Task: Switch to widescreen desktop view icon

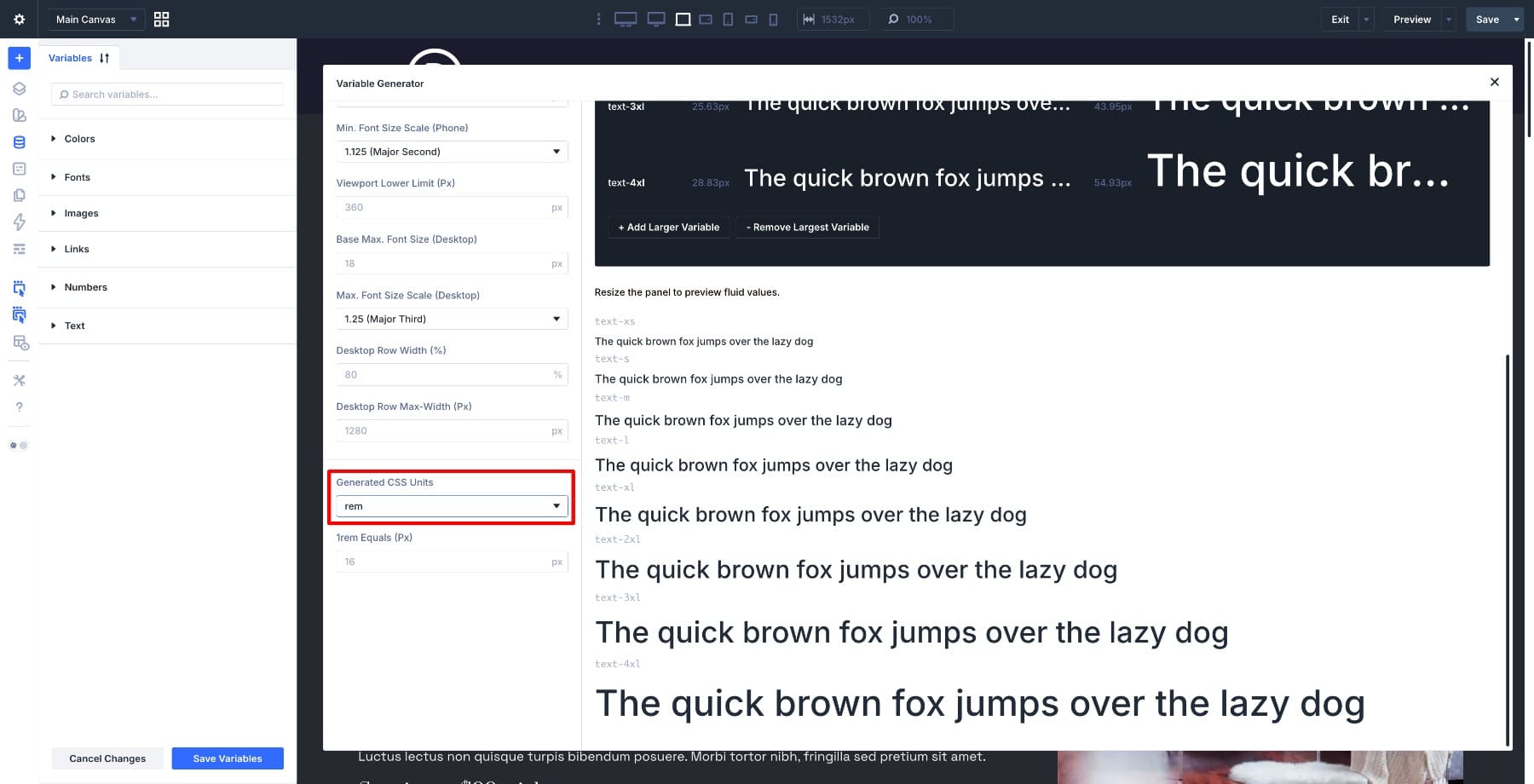Action: (x=626, y=19)
